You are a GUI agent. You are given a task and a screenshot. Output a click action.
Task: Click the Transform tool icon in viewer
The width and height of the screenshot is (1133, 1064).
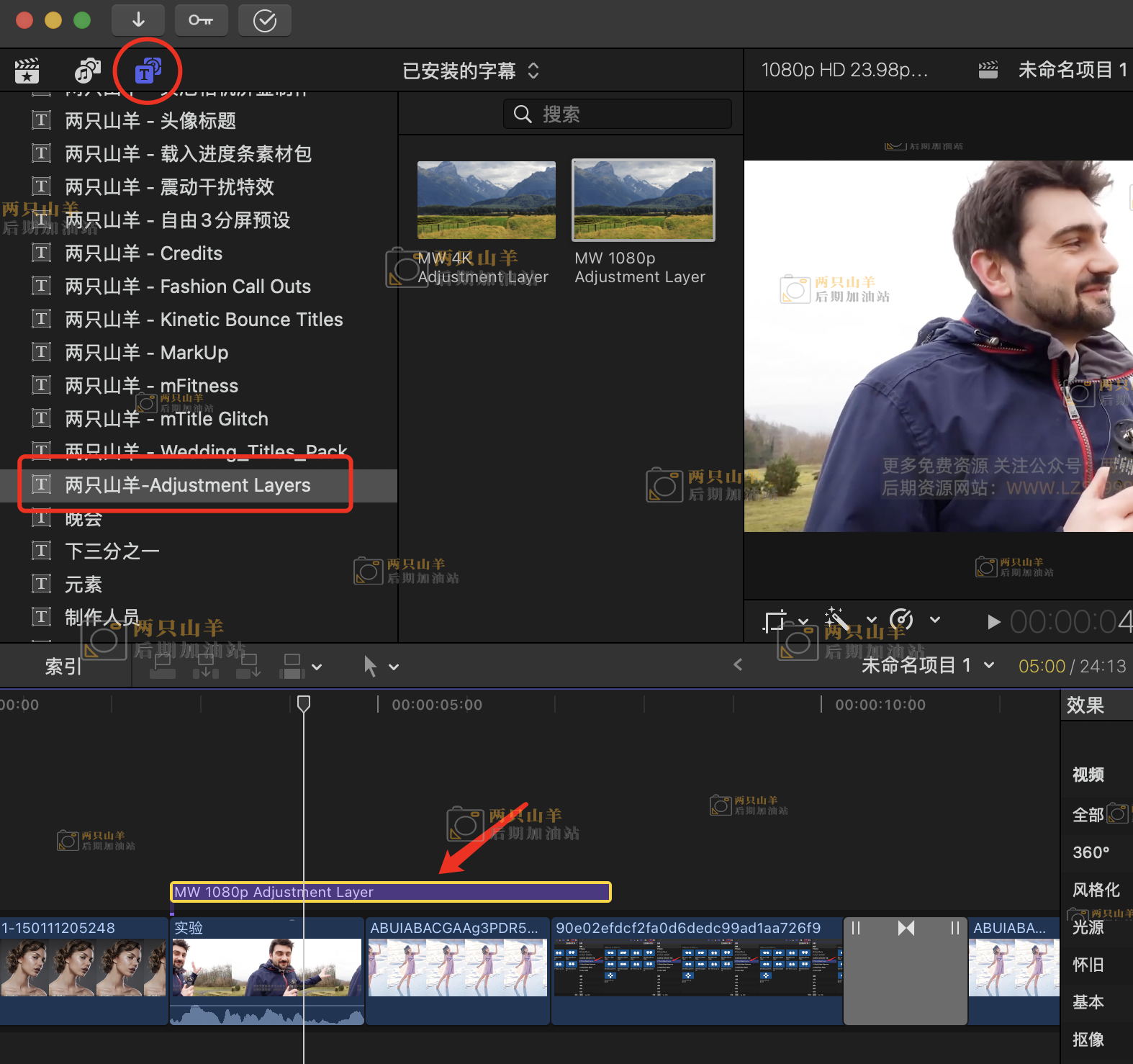pos(775,621)
